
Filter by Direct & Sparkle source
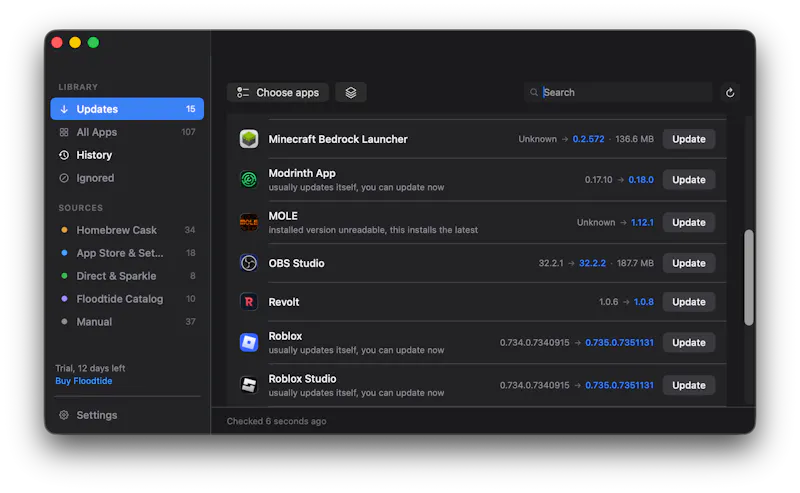click(x=127, y=276)
